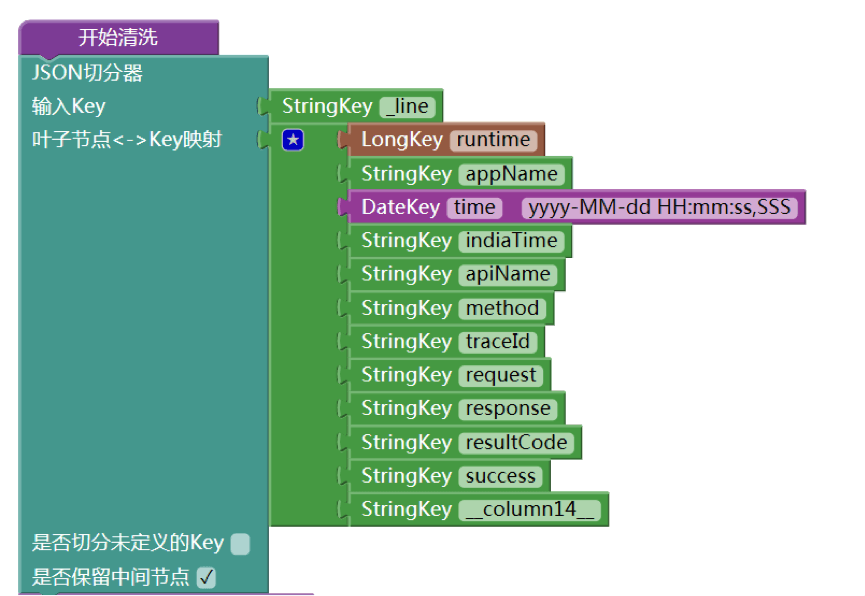The image size is (865, 596).
Task: Select StringKey label beside request
Action: coord(407,375)
